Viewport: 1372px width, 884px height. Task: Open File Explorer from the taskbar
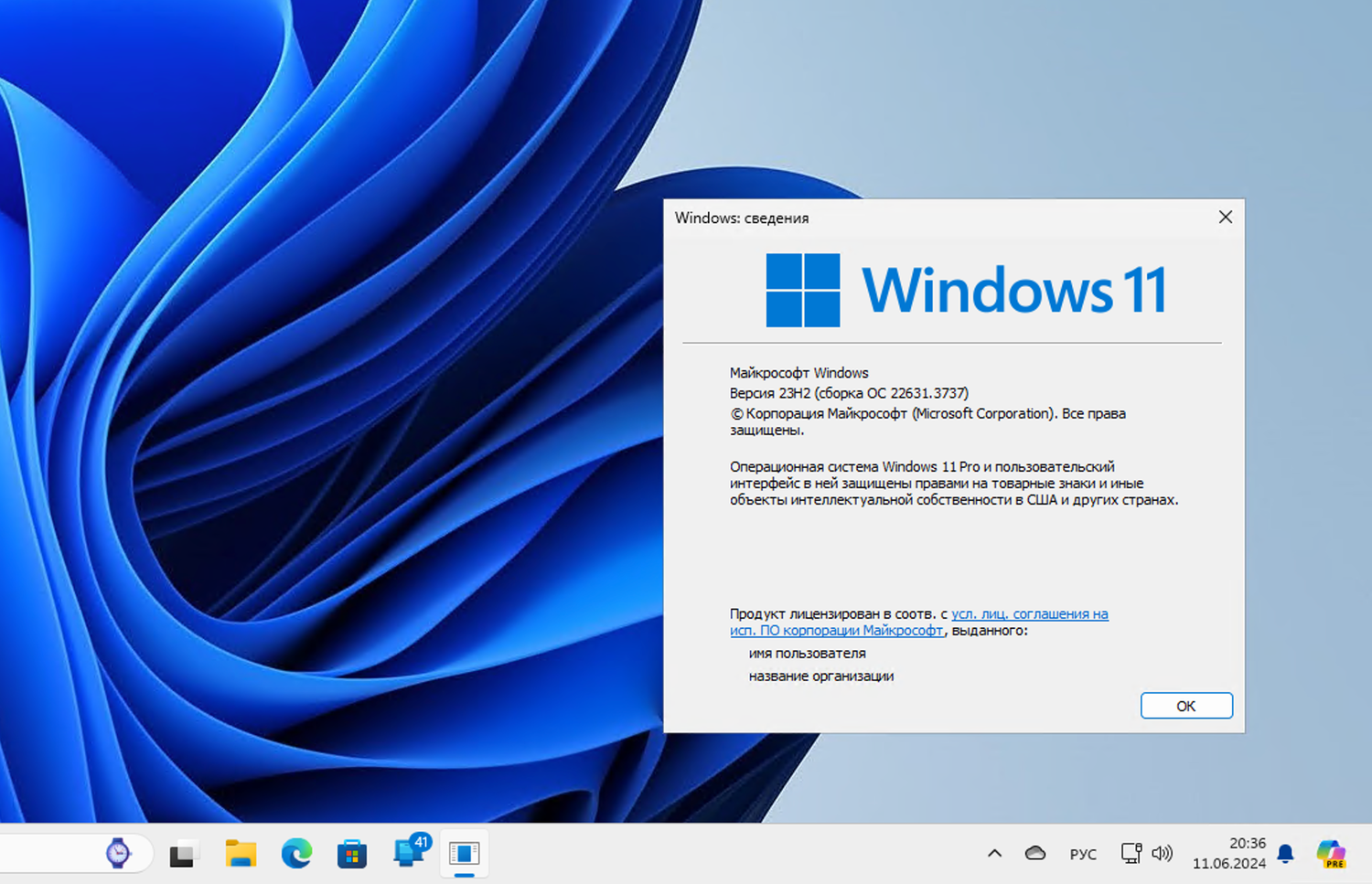(241, 853)
